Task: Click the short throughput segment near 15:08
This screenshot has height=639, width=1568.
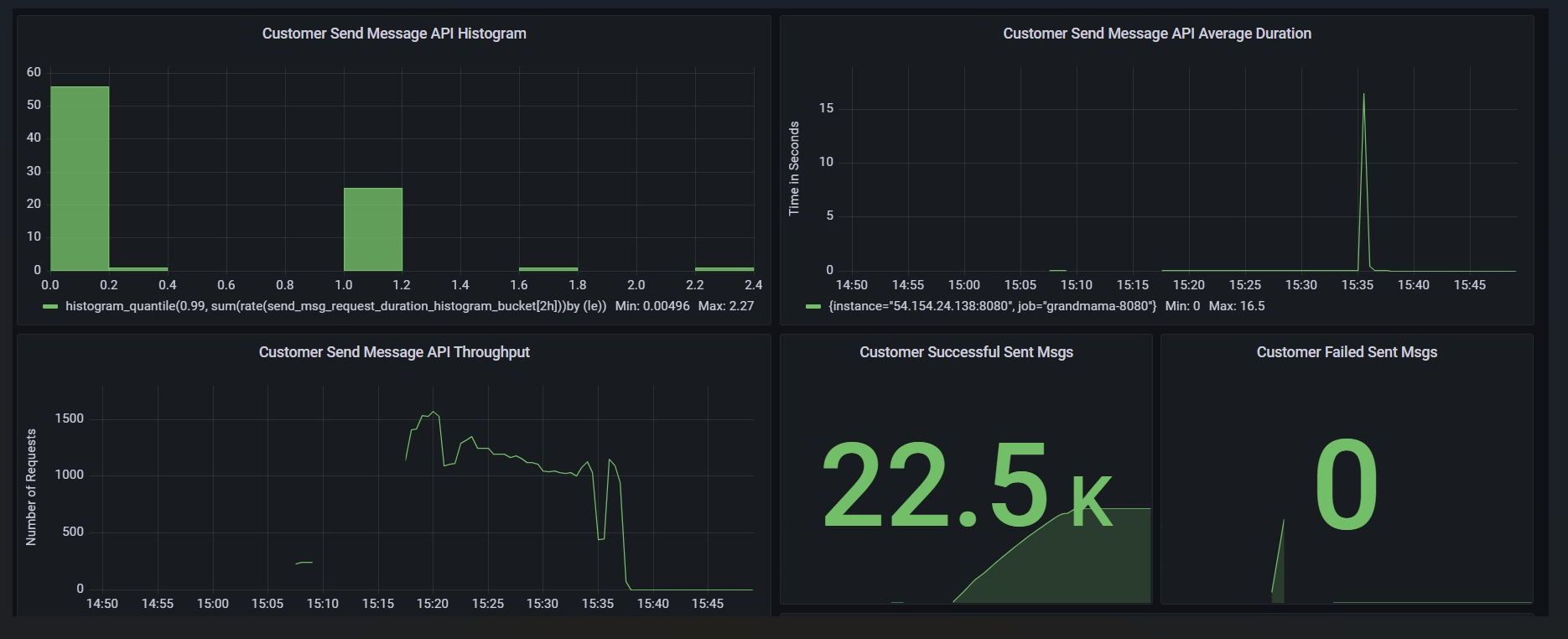Action: tap(304, 563)
